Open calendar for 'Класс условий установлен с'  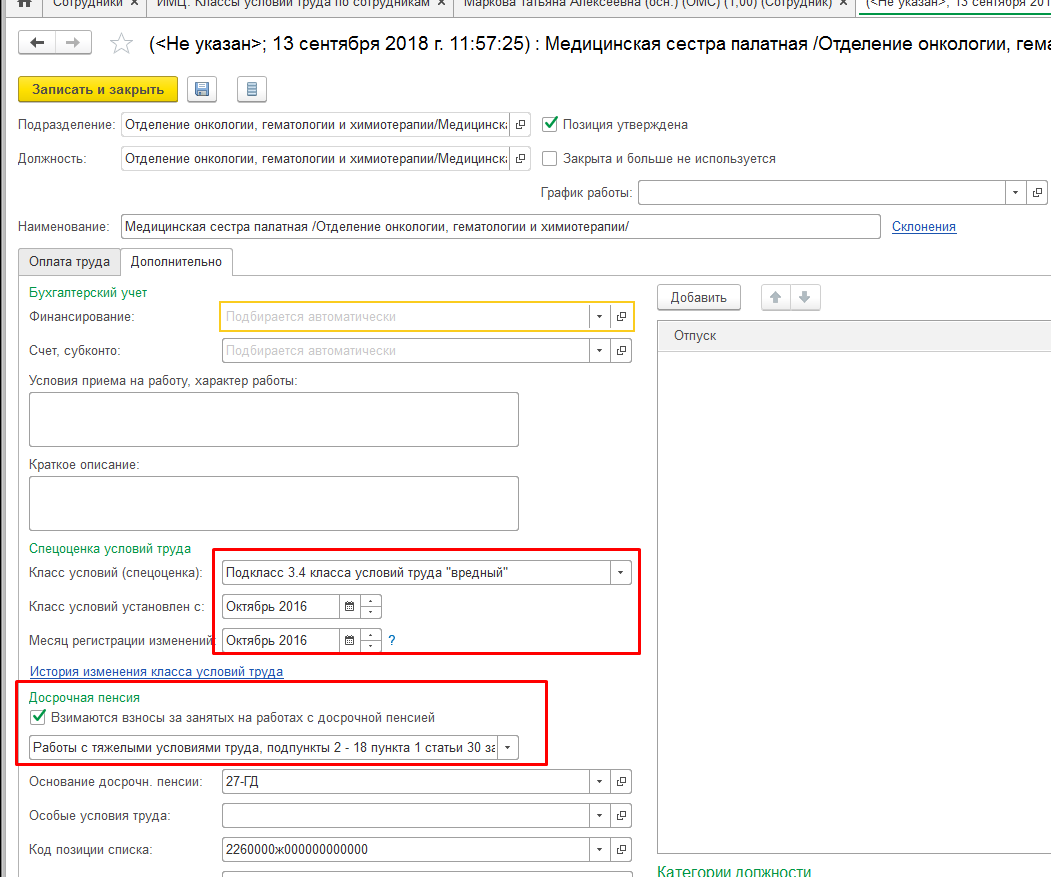(349, 606)
